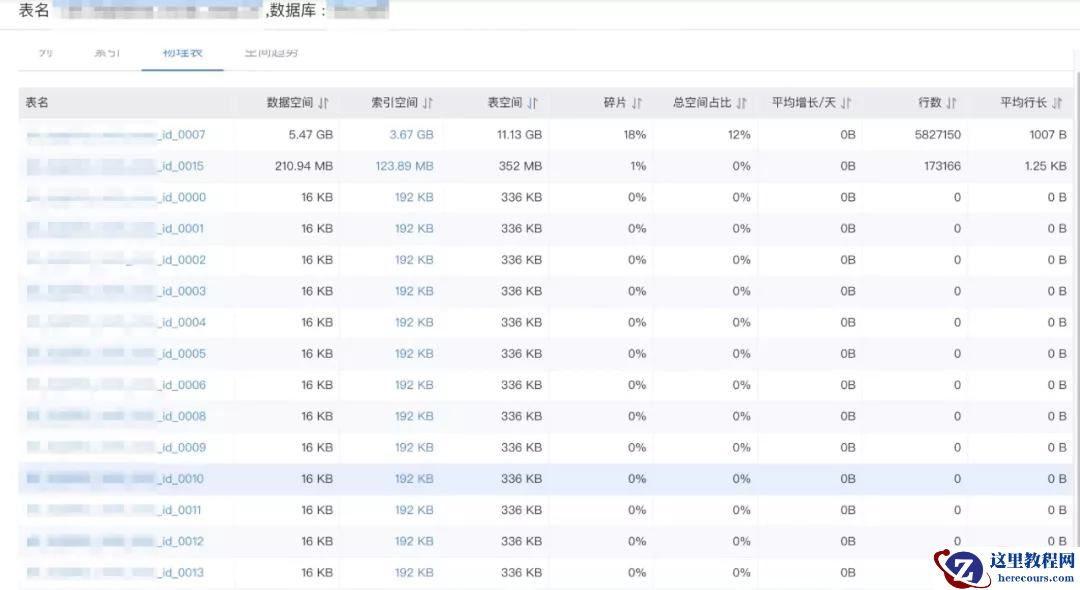Viewport: 1080px width, 590px height.
Task: Sort table by 碎片 using its icon
Action: [x=637, y=103]
